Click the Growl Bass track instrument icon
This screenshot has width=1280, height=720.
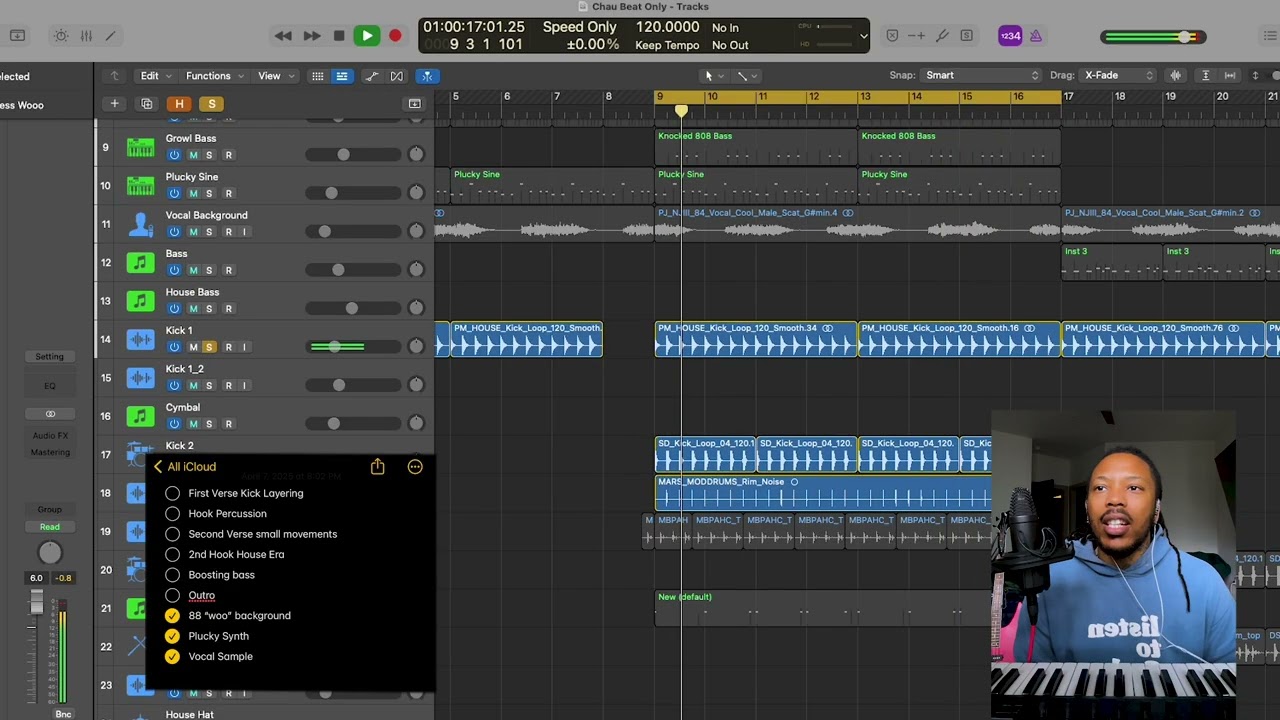click(140, 147)
